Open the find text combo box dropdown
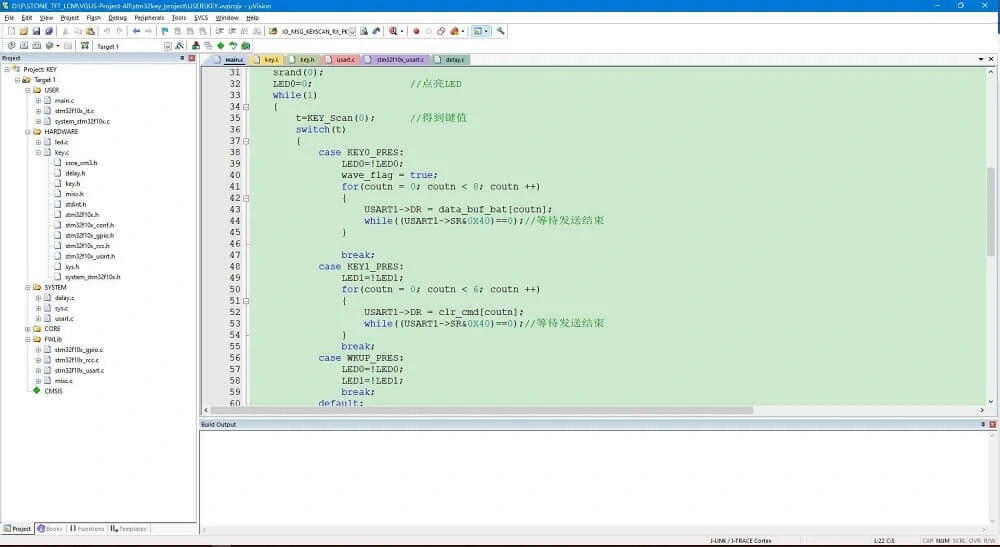1000x547 pixels. point(351,31)
